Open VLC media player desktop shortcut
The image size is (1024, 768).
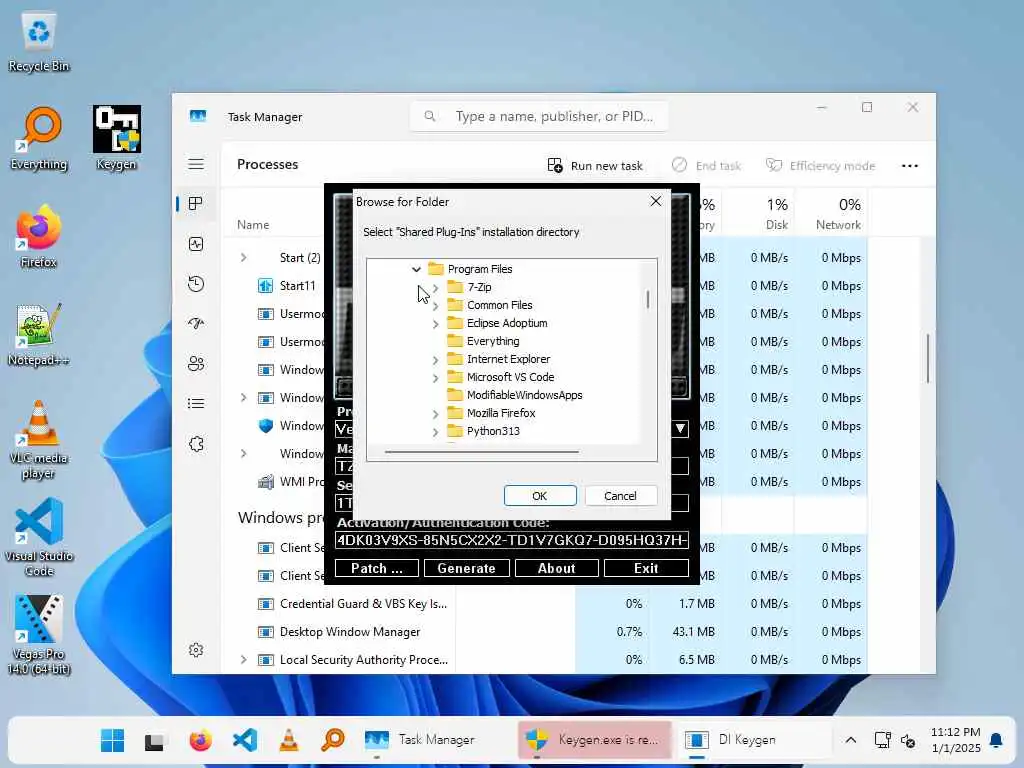[x=39, y=439]
